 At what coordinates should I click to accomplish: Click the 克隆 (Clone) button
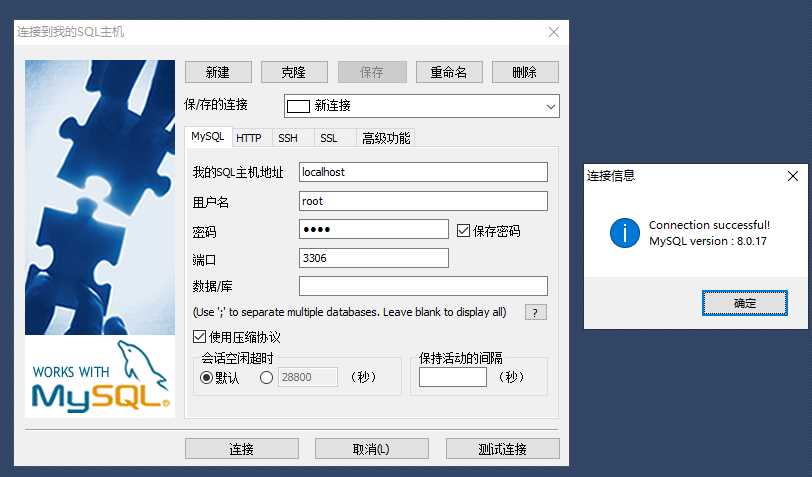click(x=294, y=72)
